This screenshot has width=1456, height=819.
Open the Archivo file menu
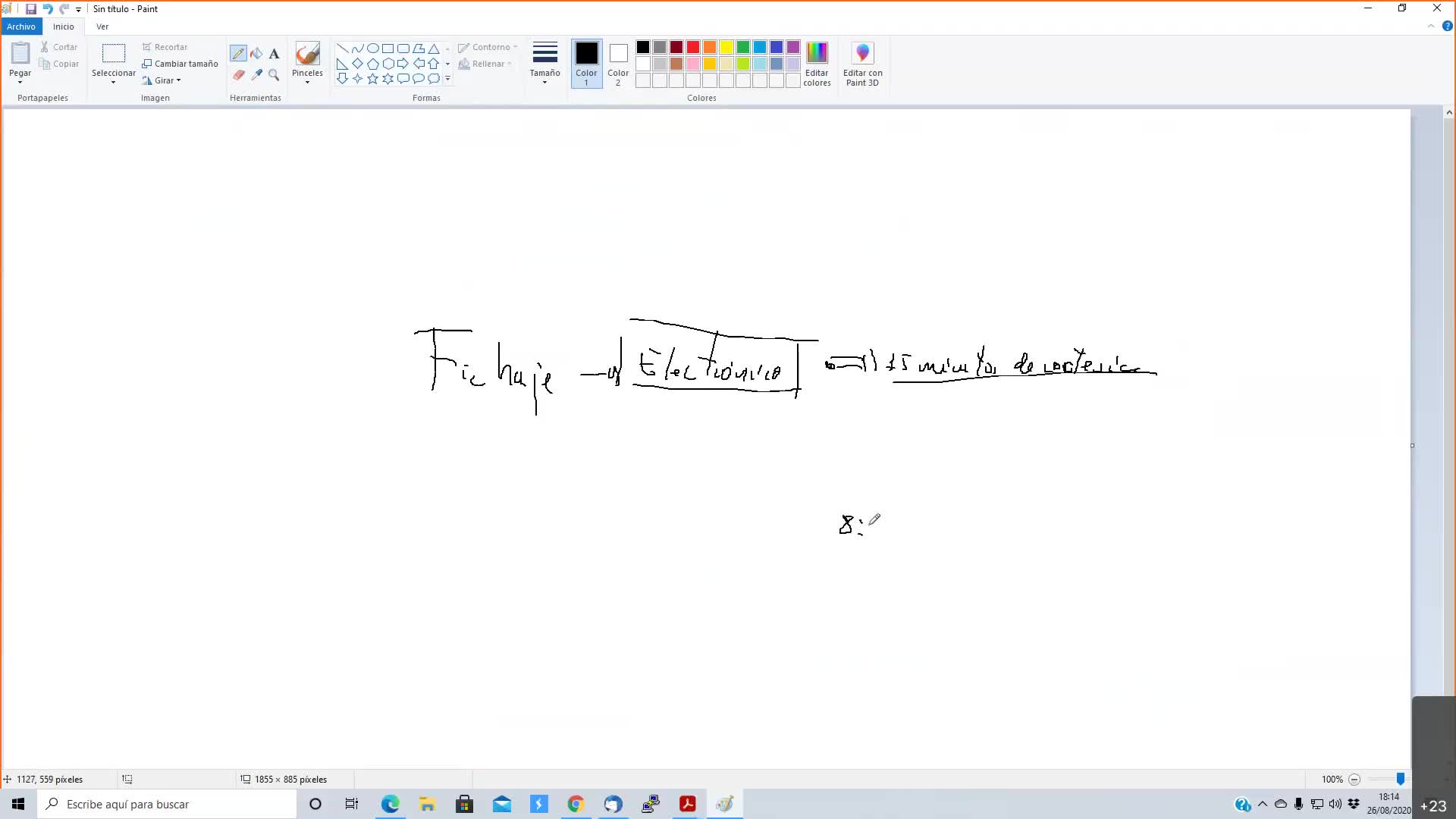point(21,27)
